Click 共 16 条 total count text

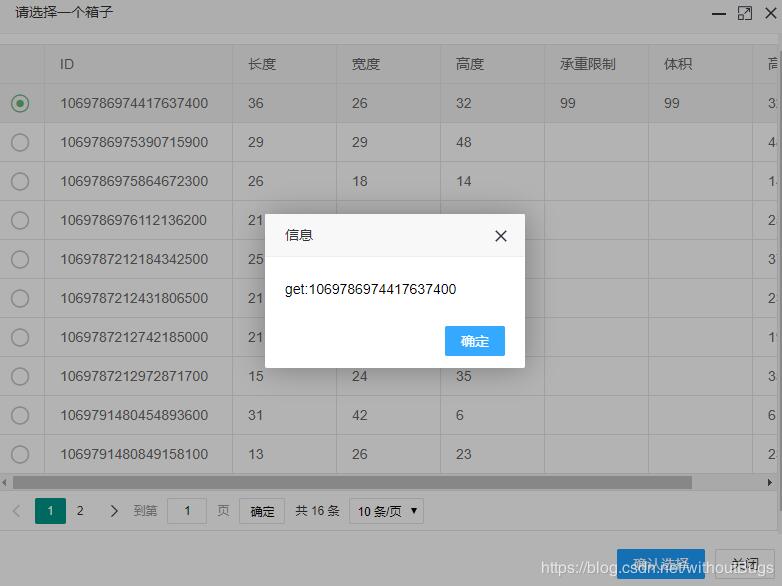(x=317, y=511)
